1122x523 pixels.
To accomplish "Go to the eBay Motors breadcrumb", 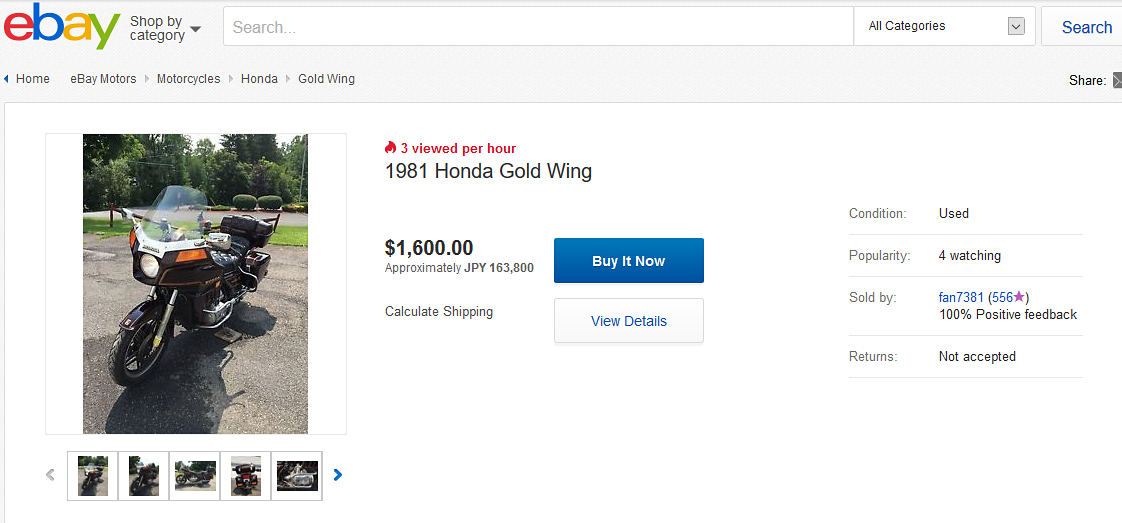I will coord(103,79).
